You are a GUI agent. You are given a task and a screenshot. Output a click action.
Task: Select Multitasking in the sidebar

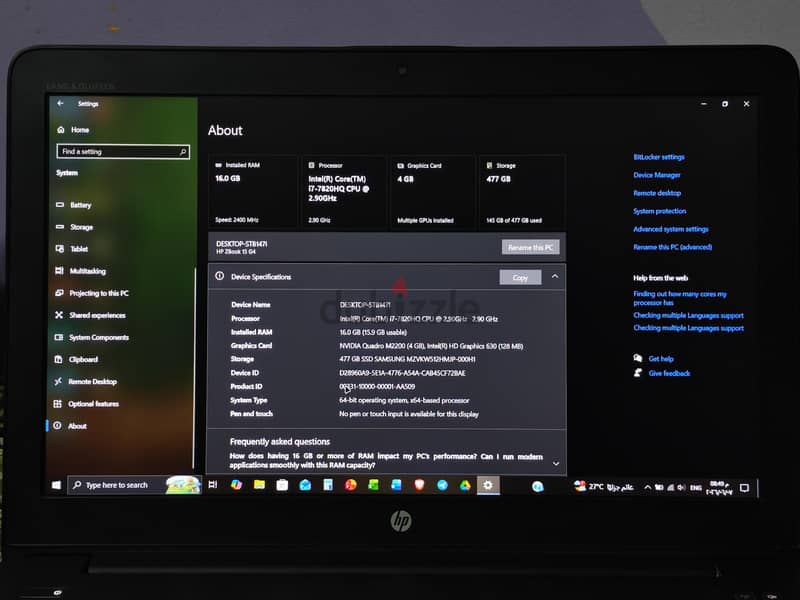(81, 271)
